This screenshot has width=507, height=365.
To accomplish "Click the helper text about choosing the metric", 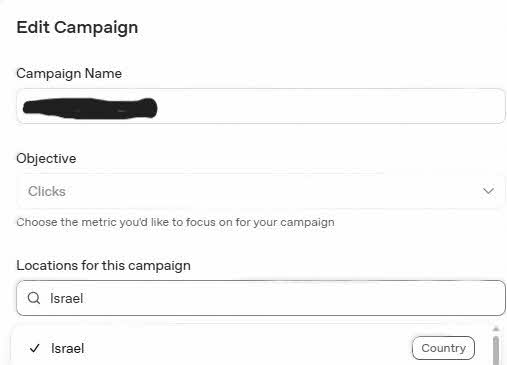I will [x=175, y=222].
